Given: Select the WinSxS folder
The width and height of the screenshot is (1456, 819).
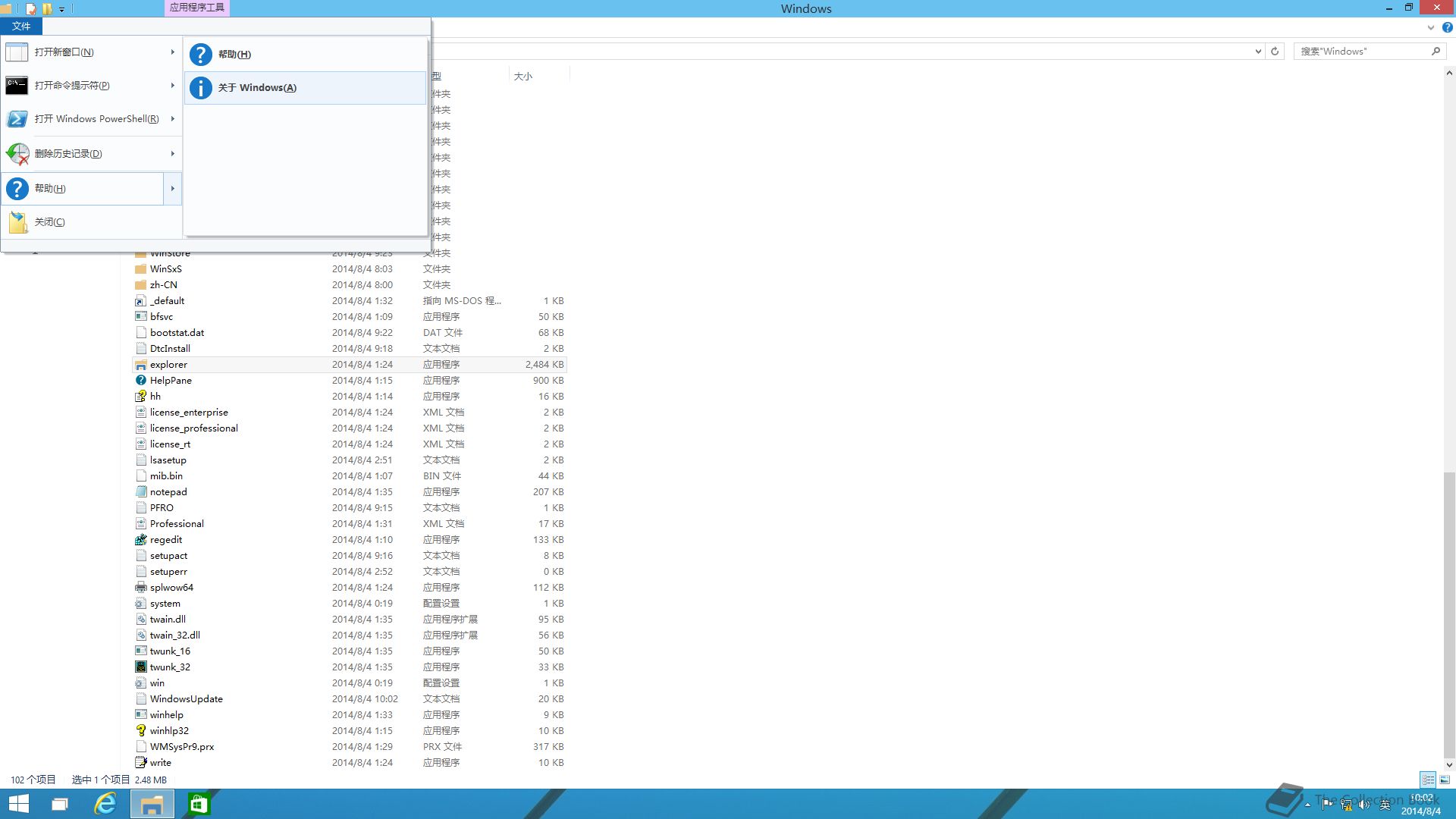Looking at the screenshot, I should pyautogui.click(x=165, y=269).
